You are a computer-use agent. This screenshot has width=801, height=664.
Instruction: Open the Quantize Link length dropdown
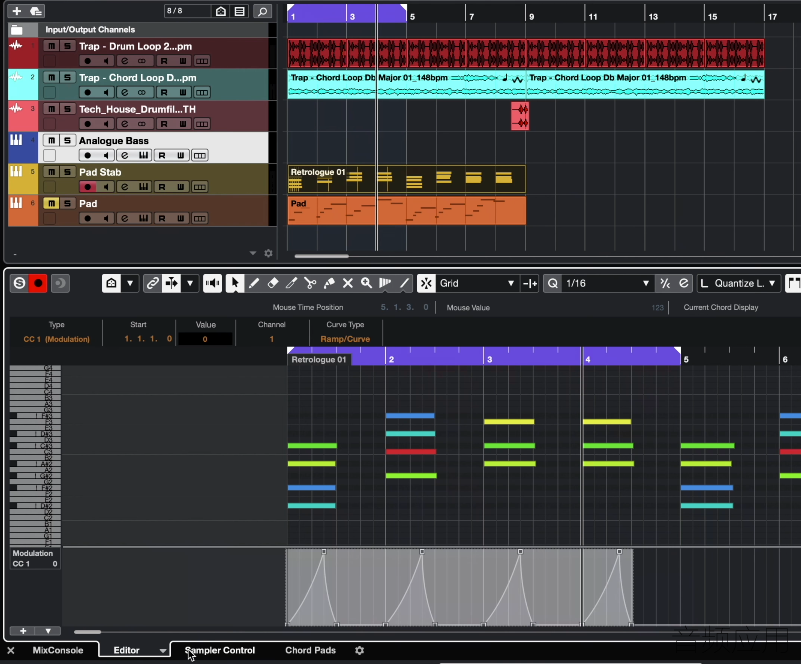click(738, 283)
